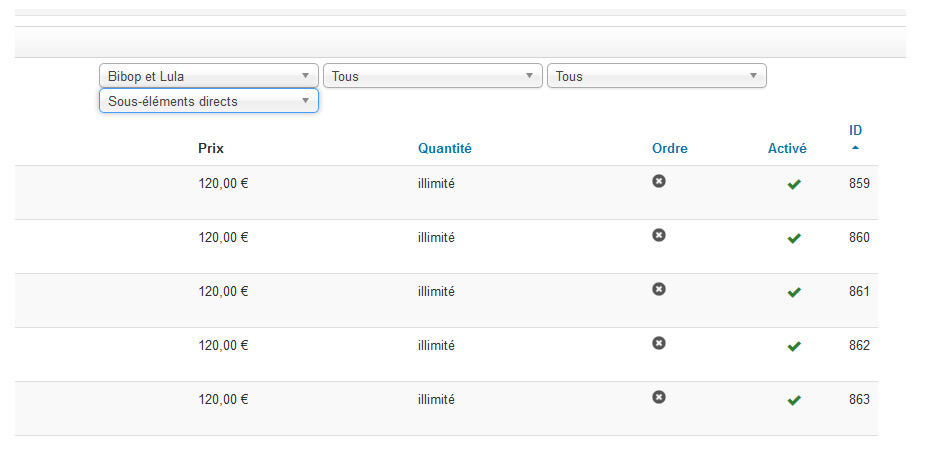Disable the active status of product 863
Screen dimensions: 946x454
(x=794, y=400)
